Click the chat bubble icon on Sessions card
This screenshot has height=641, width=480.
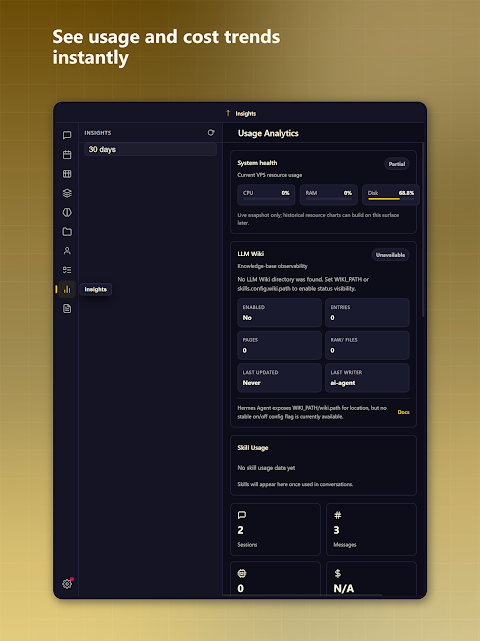[242, 515]
